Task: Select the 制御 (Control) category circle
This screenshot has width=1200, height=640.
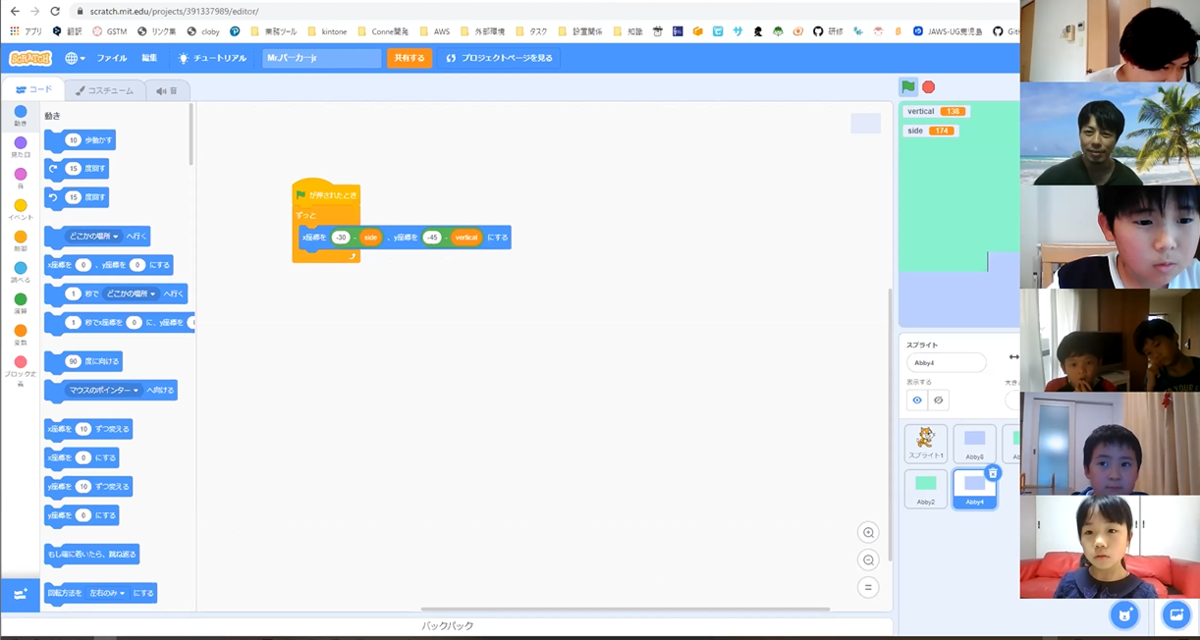Action: 20,237
